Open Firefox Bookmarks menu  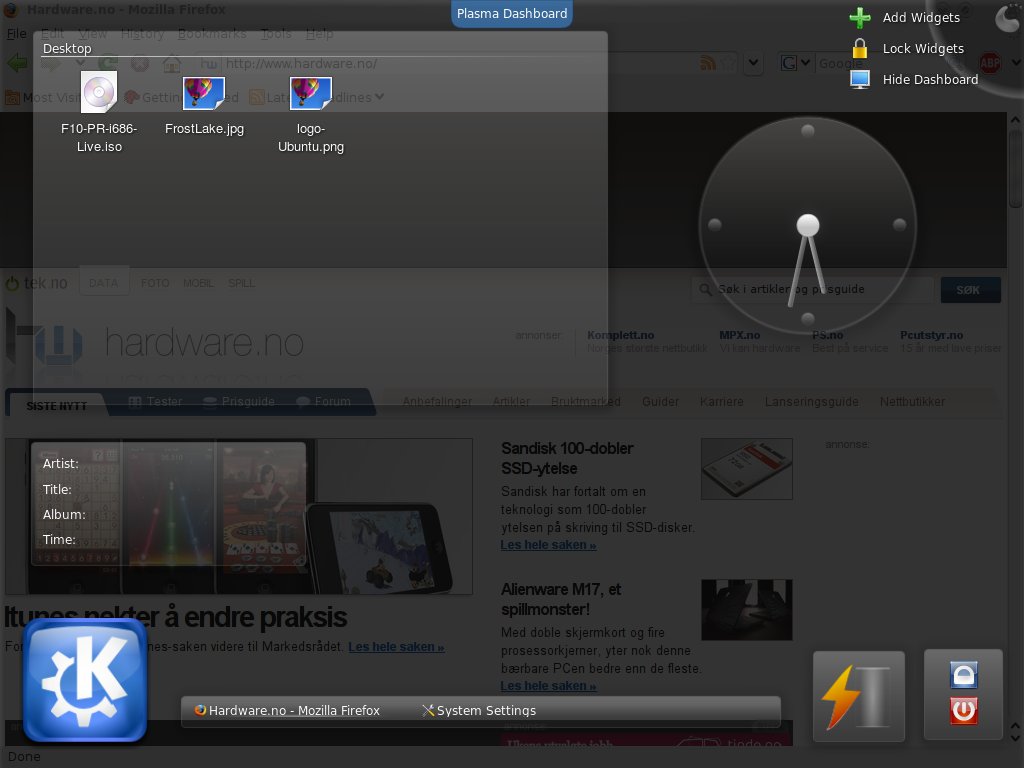click(212, 33)
